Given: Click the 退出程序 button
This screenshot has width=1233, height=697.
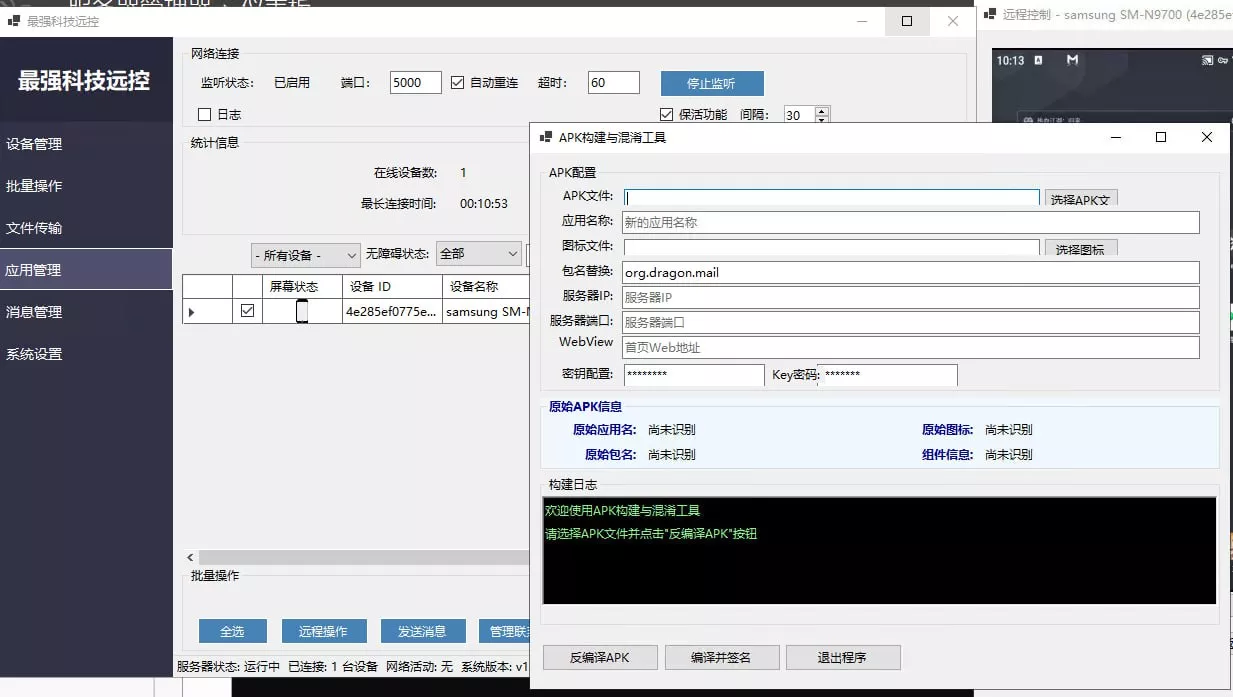Looking at the screenshot, I should [x=843, y=657].
